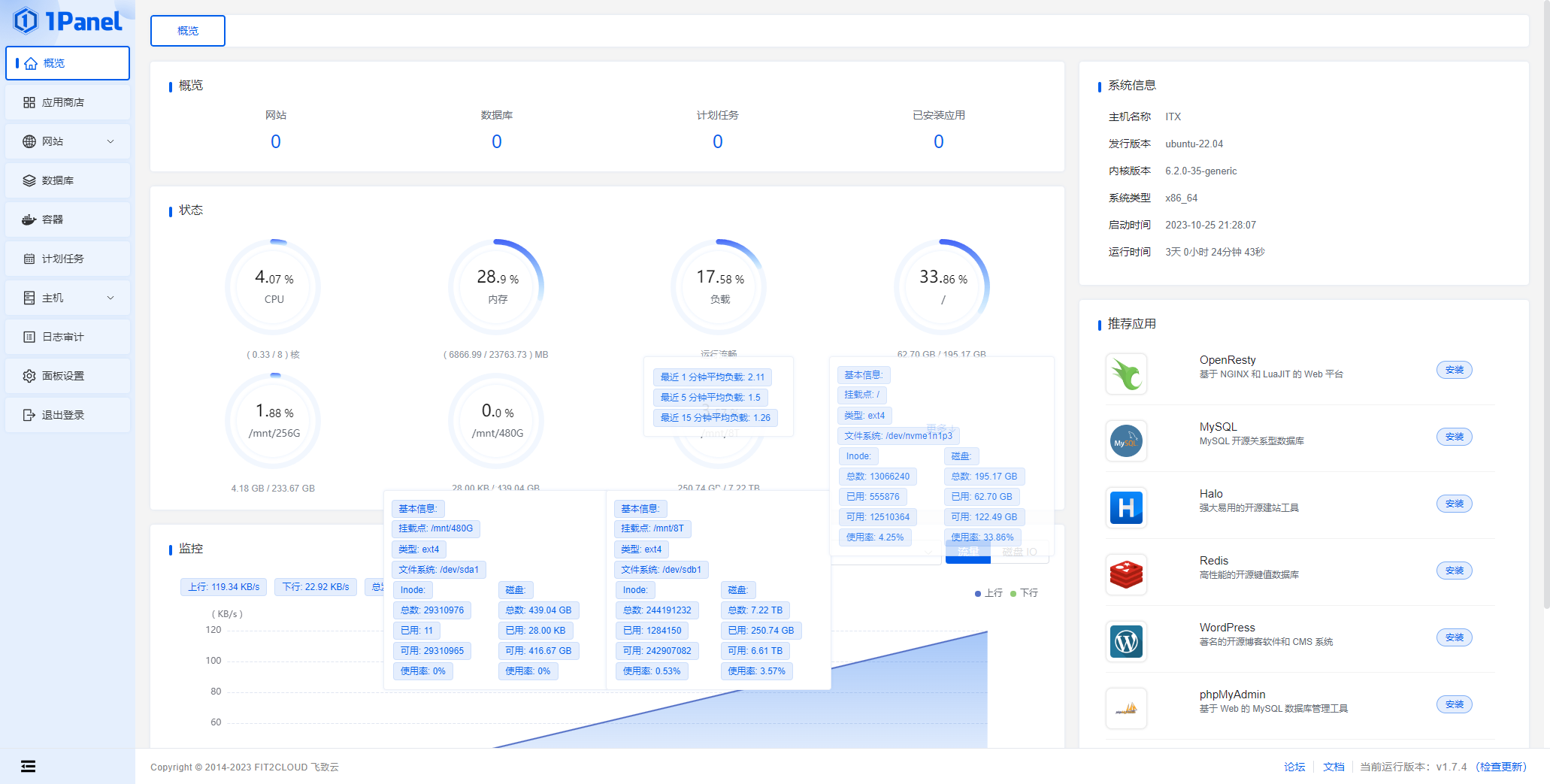Select the 磁盘 IO monitoring option
This screenshot has height=784, width=1550.
pos(1019,552)
